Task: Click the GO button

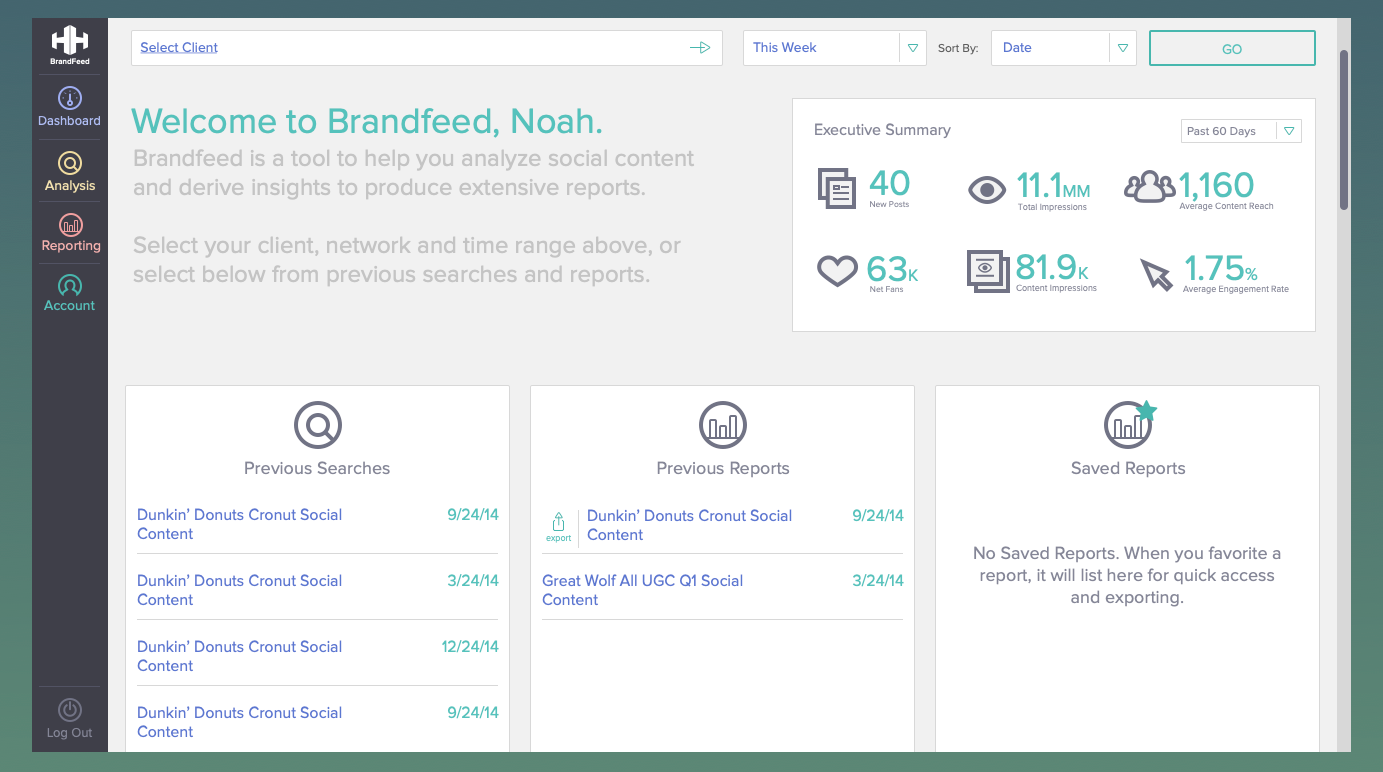Action: tap(1232, 48)
